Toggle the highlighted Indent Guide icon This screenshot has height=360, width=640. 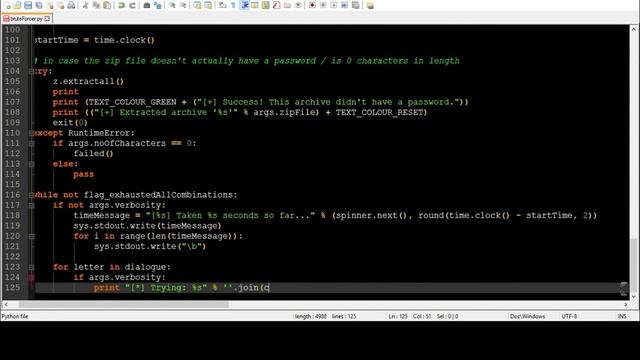click(x=244, y=5)
